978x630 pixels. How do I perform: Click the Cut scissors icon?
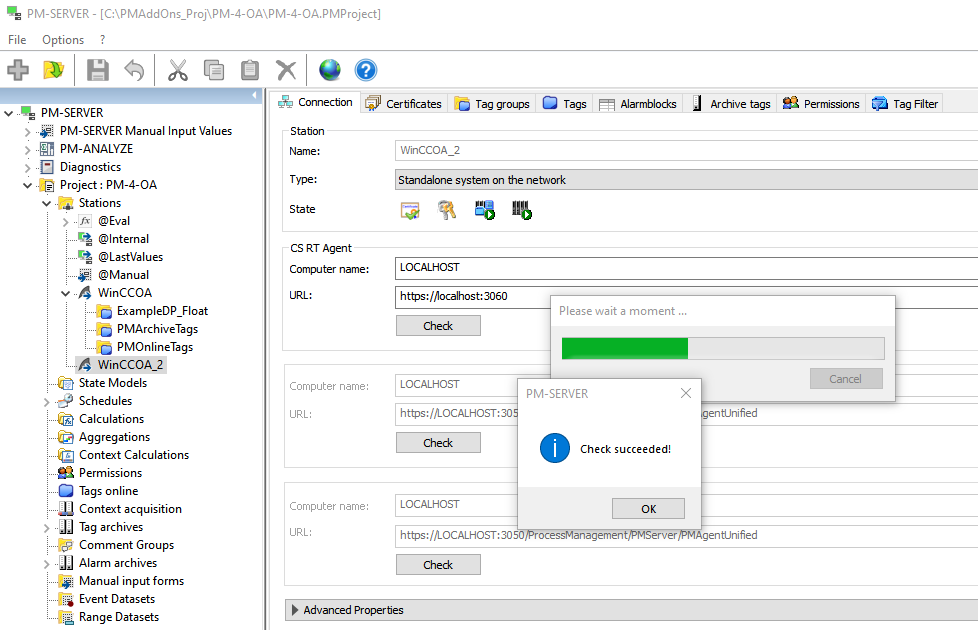click(x=178, y=70)
